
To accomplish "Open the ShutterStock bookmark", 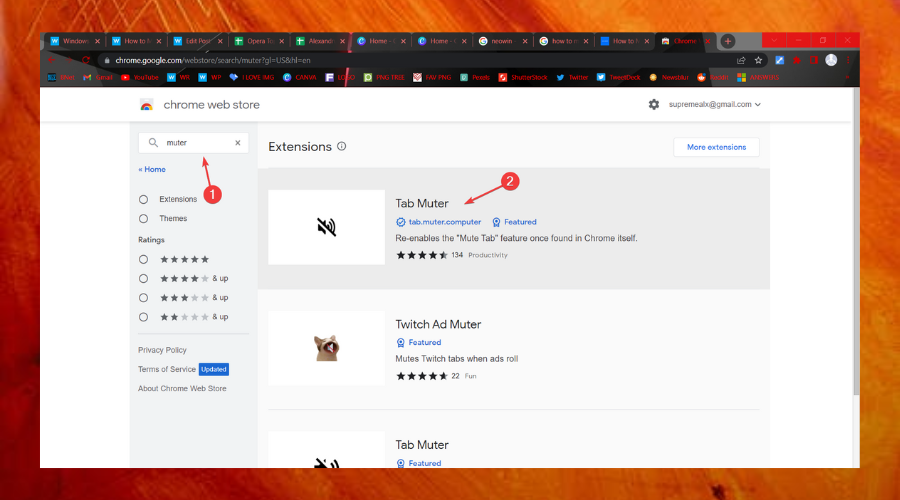I will (523, 77).
